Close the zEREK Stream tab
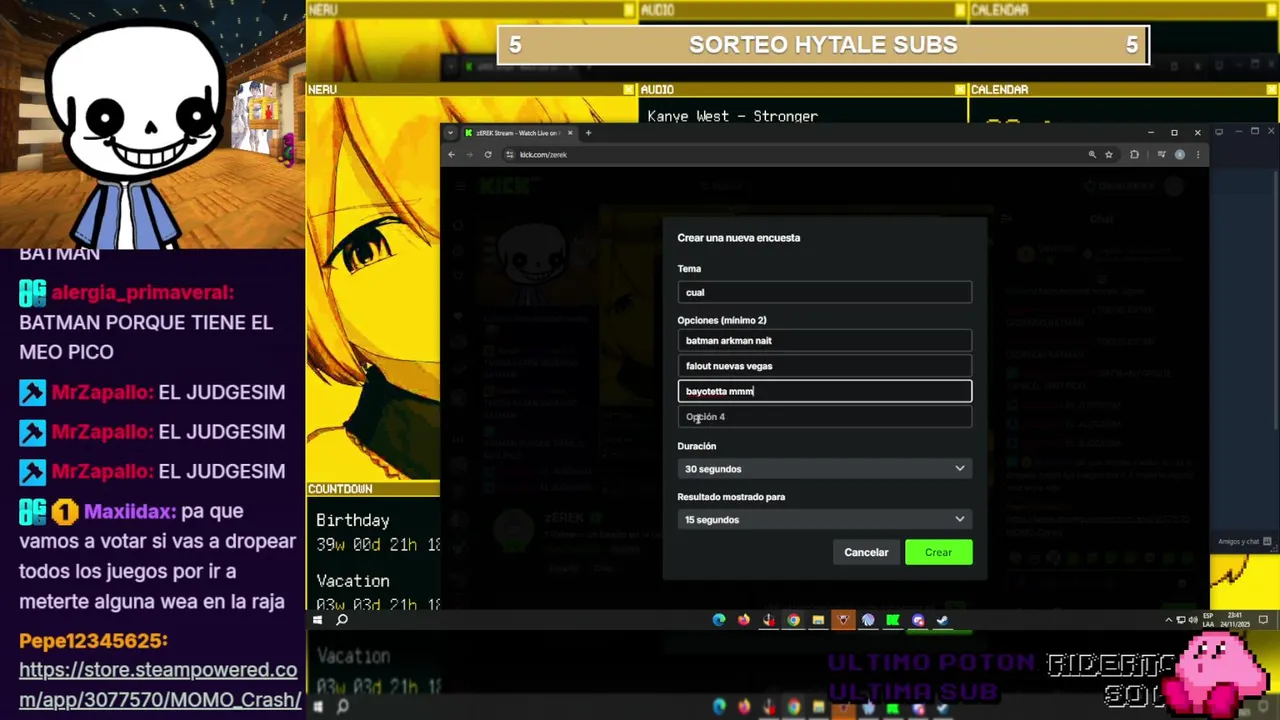Viewport: 1280px width, 720px height. (x=570, y=133)
